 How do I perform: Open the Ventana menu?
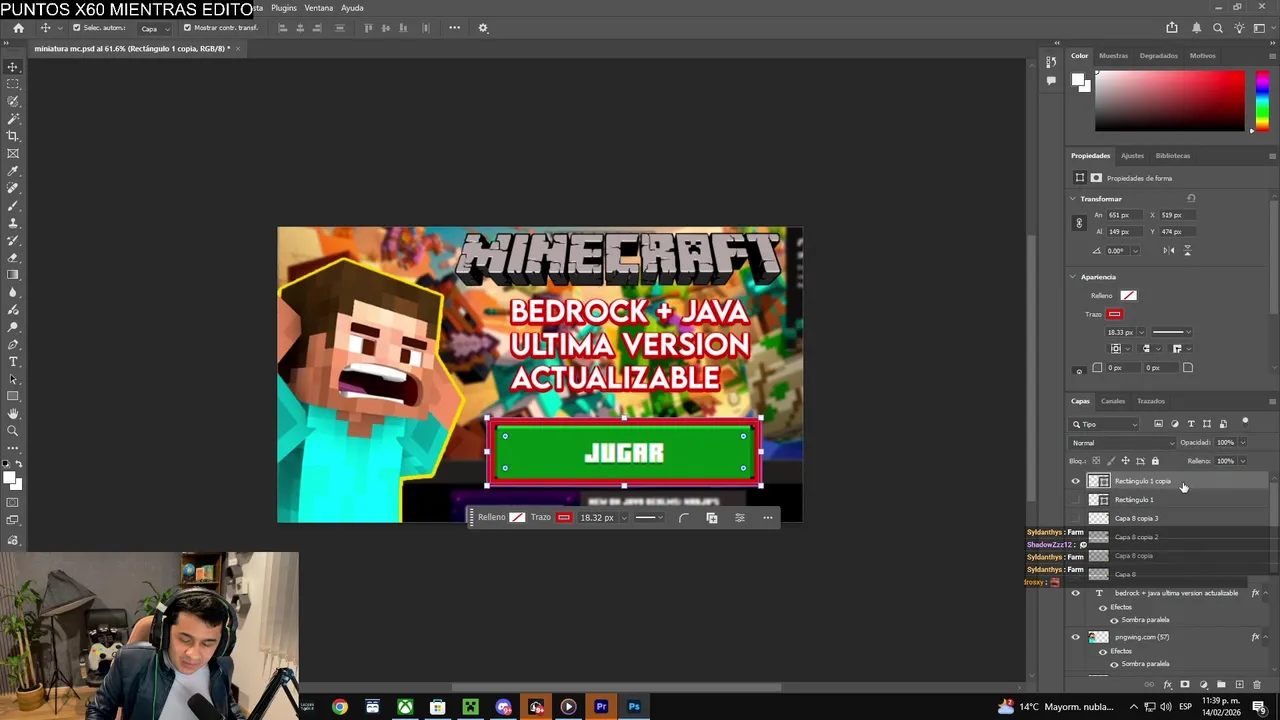coord(318,8)
